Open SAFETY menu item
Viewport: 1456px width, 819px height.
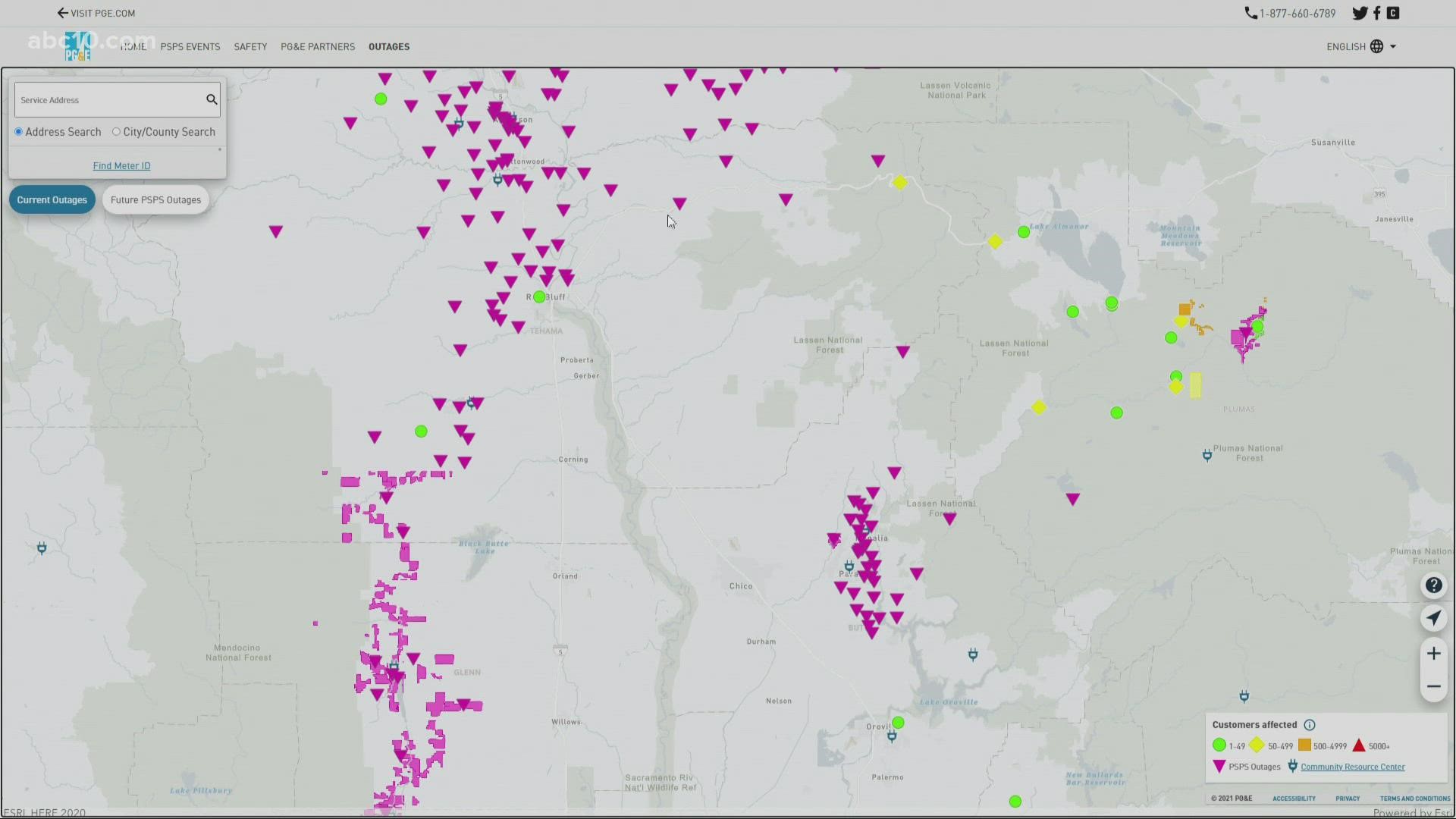tap(250, 46)
